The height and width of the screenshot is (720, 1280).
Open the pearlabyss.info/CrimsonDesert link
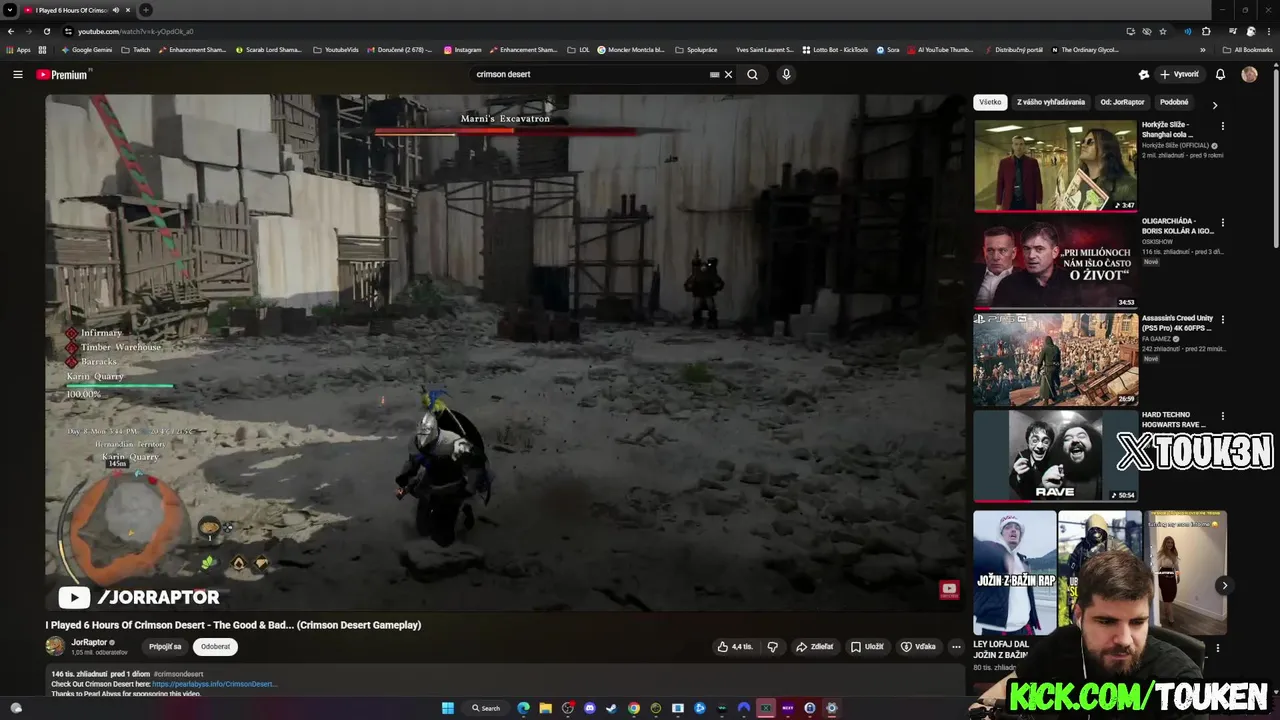pyautogui.click(x=215, y=684)
